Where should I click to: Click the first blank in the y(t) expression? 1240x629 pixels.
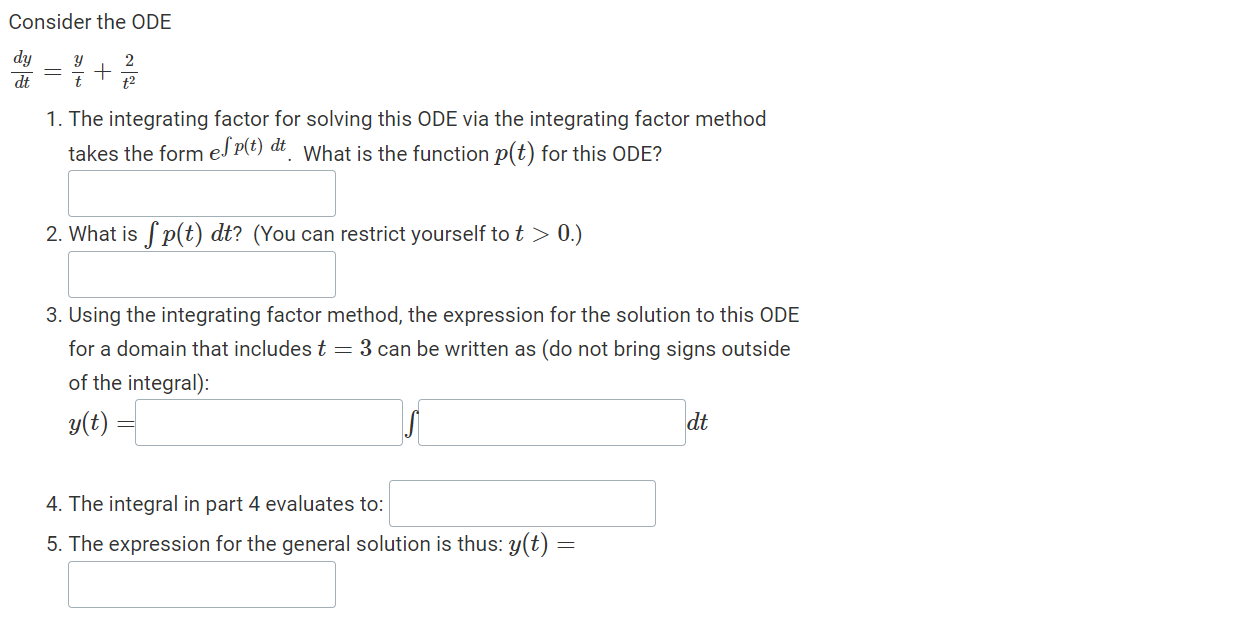click(x=267, y=422)
